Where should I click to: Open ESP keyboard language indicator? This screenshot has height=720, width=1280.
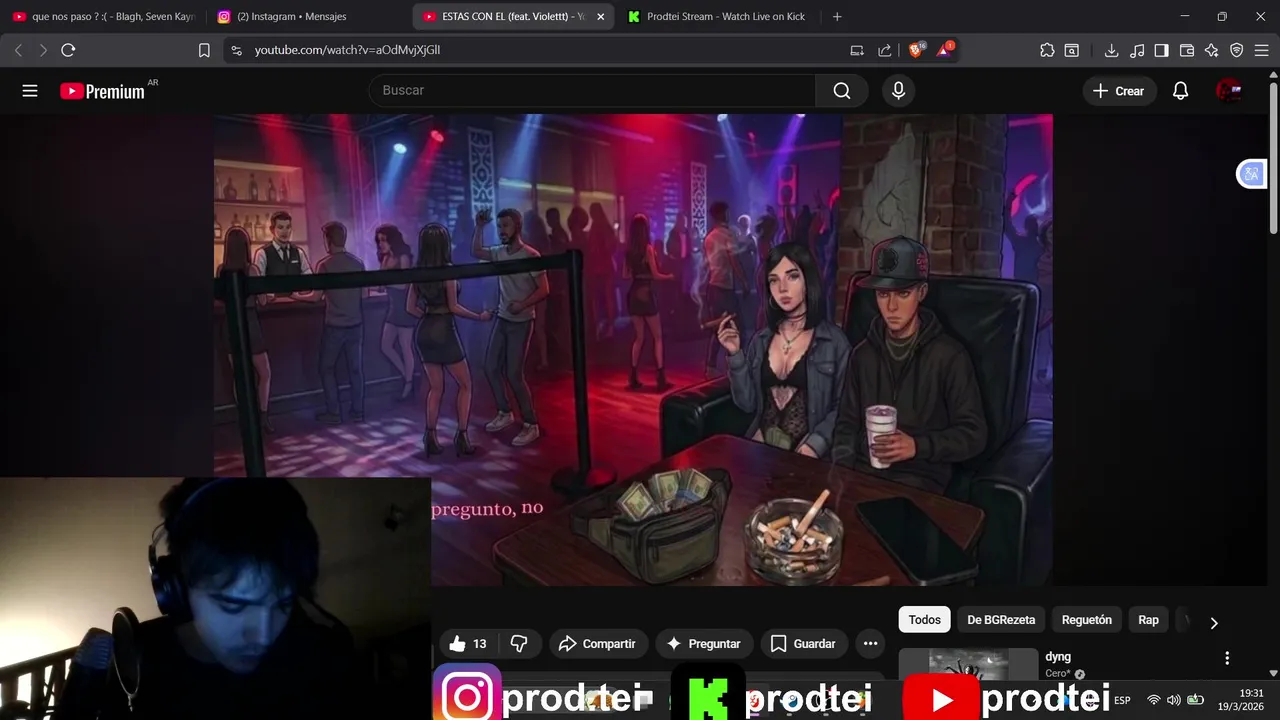pyautogui.click(x=1122, y=700)
